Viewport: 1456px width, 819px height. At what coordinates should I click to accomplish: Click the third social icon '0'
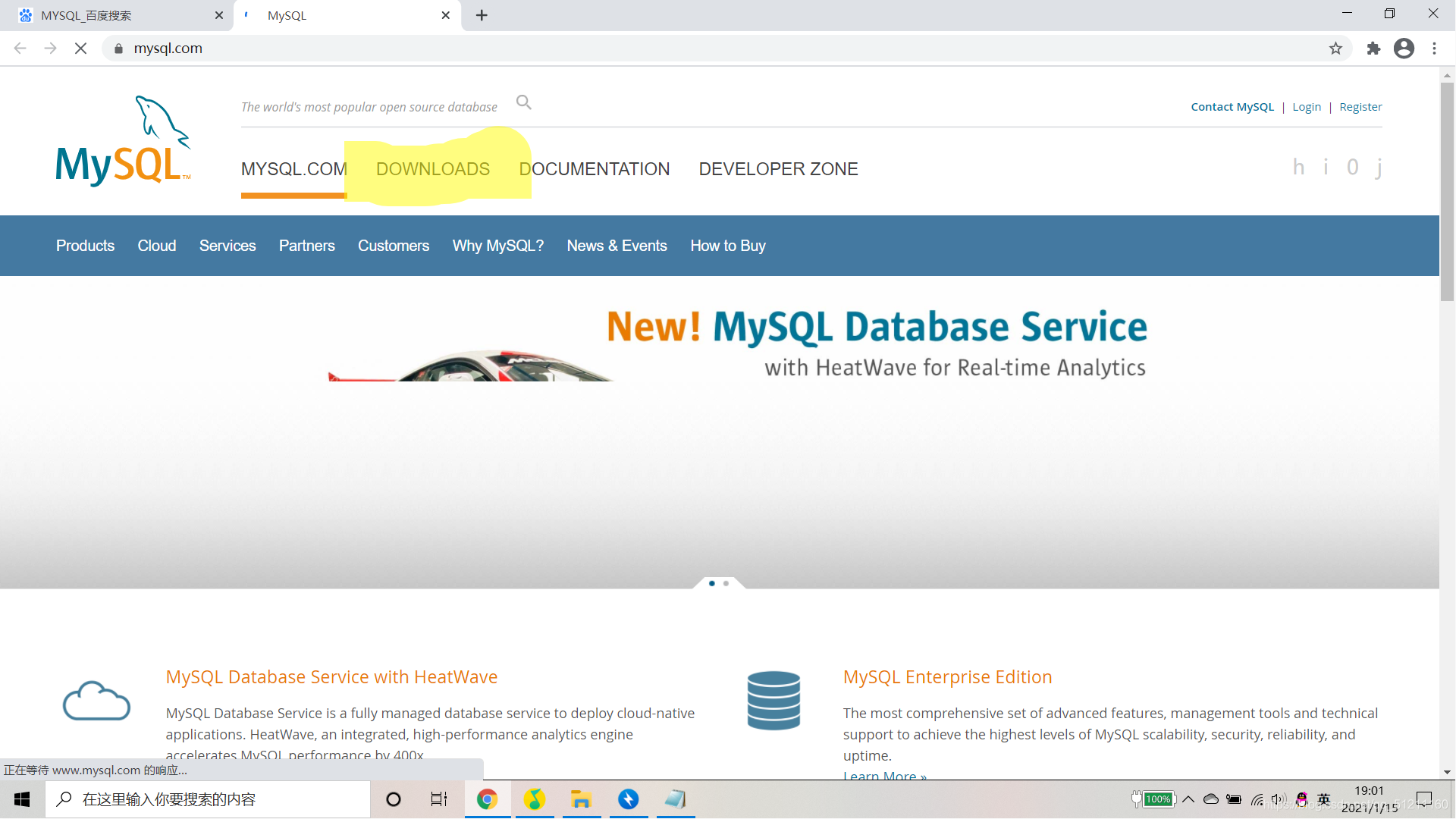[1352, 167]
